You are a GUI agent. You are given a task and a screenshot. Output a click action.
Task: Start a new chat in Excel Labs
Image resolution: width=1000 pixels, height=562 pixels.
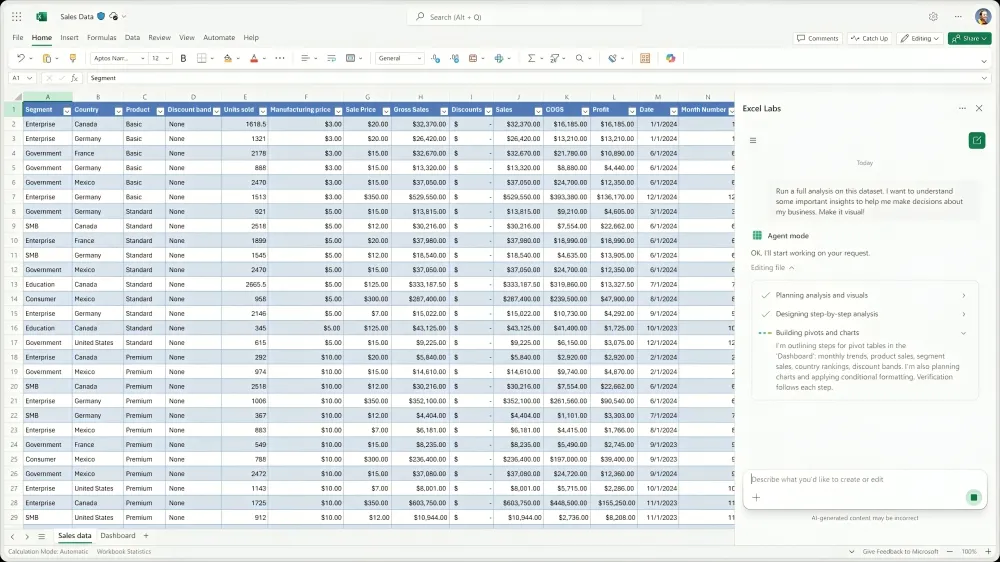click(x=976, y=140)
